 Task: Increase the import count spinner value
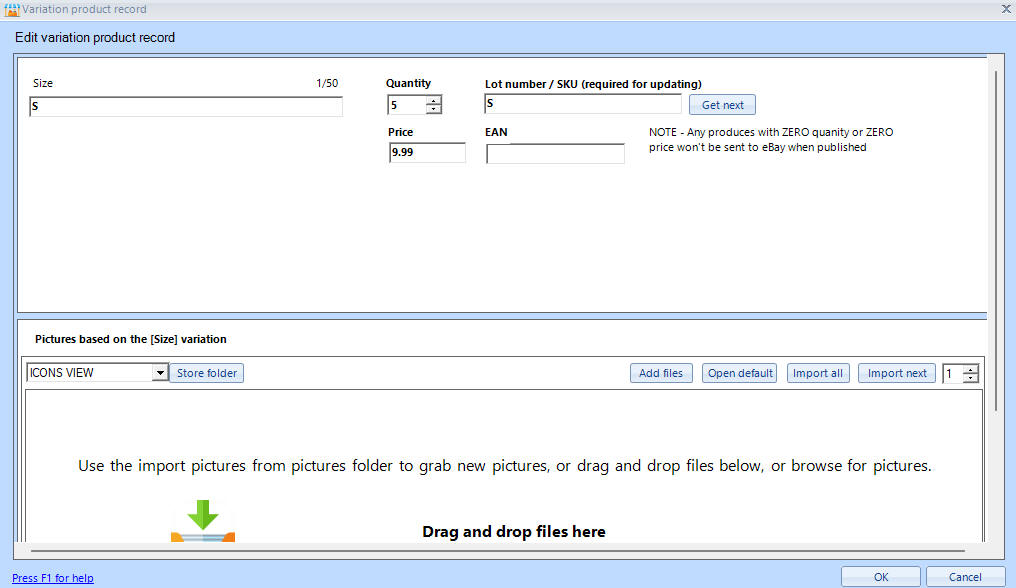click(x=970, y=369)
